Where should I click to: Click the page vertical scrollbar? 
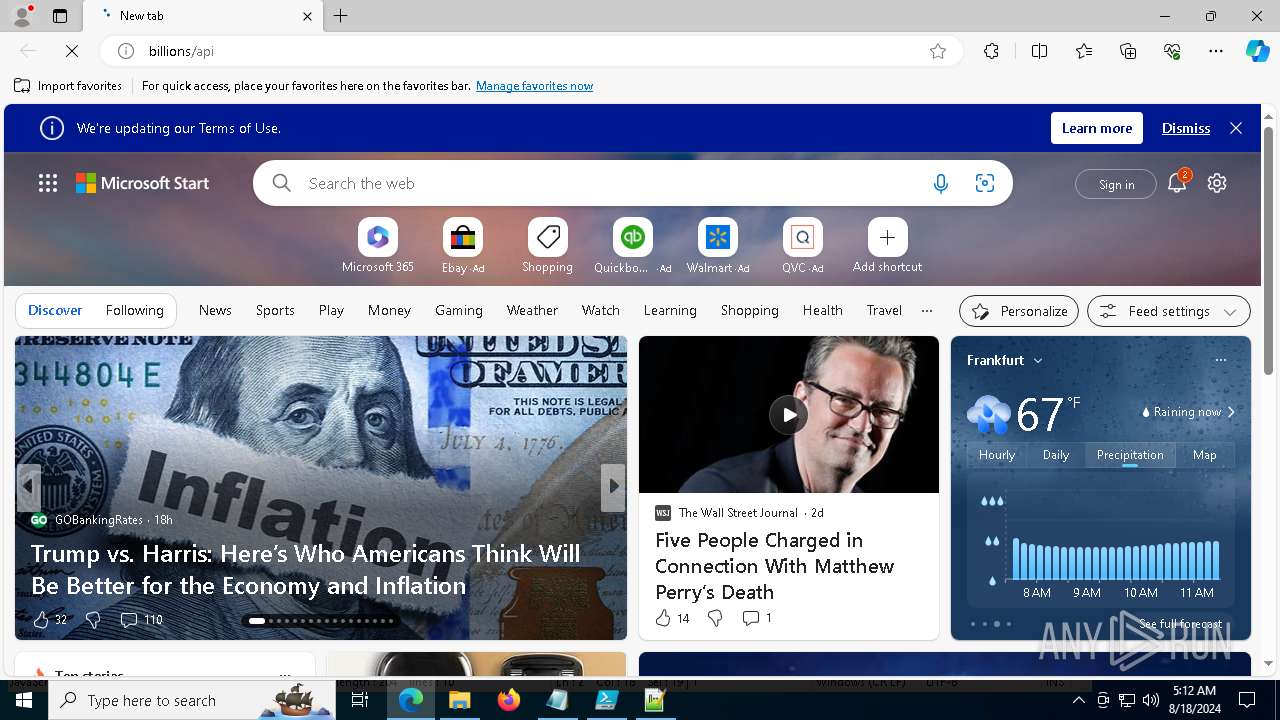[1269, 252]
